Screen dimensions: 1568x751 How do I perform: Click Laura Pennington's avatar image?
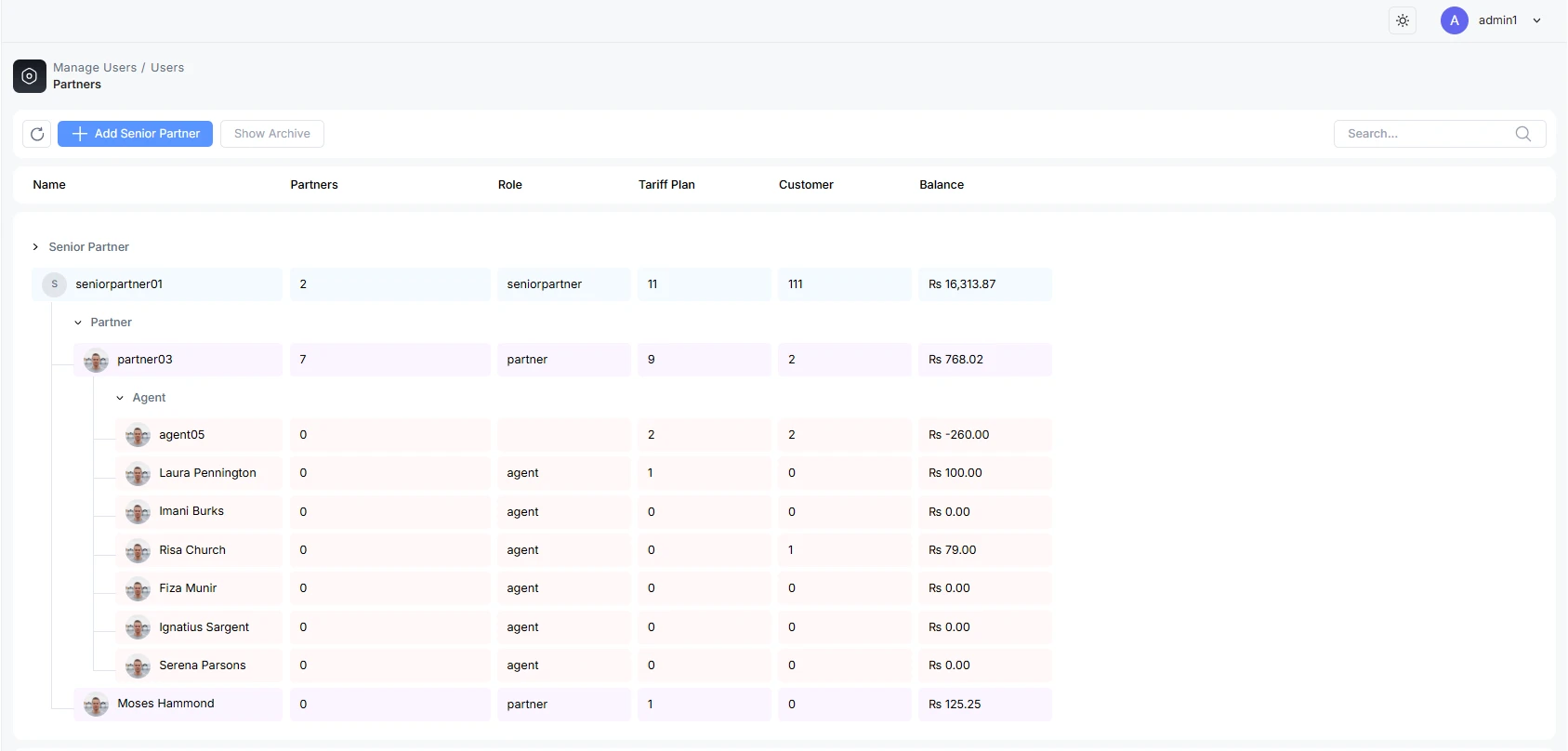(x=138, y=474)
